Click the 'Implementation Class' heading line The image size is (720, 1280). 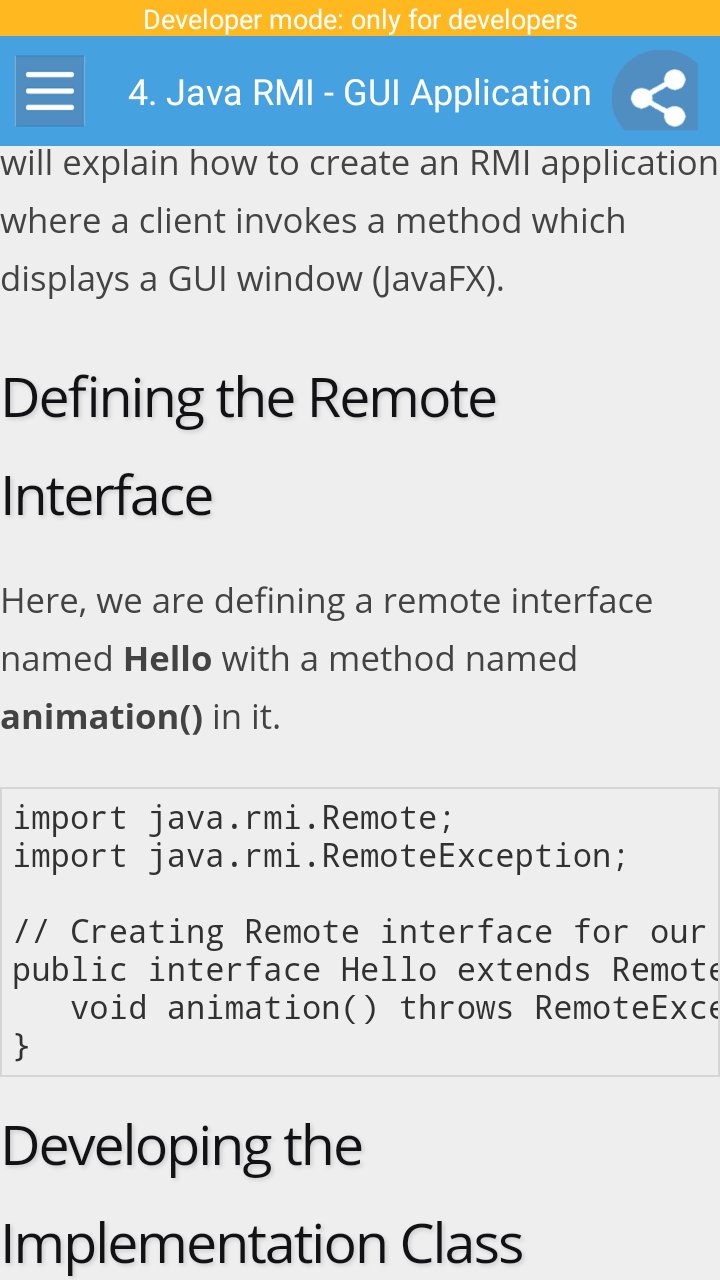coord(261,1244)
